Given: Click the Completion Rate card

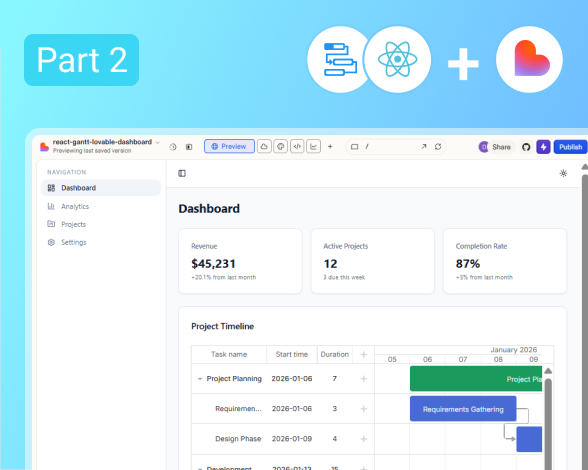Looking at the screenshot, I should pos(505,261).
